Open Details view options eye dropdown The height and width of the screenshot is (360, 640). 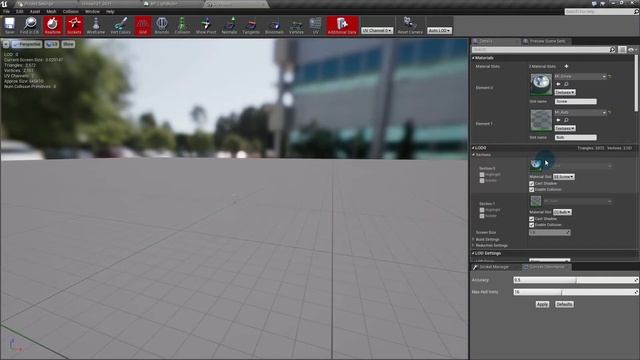click(632, 50)
